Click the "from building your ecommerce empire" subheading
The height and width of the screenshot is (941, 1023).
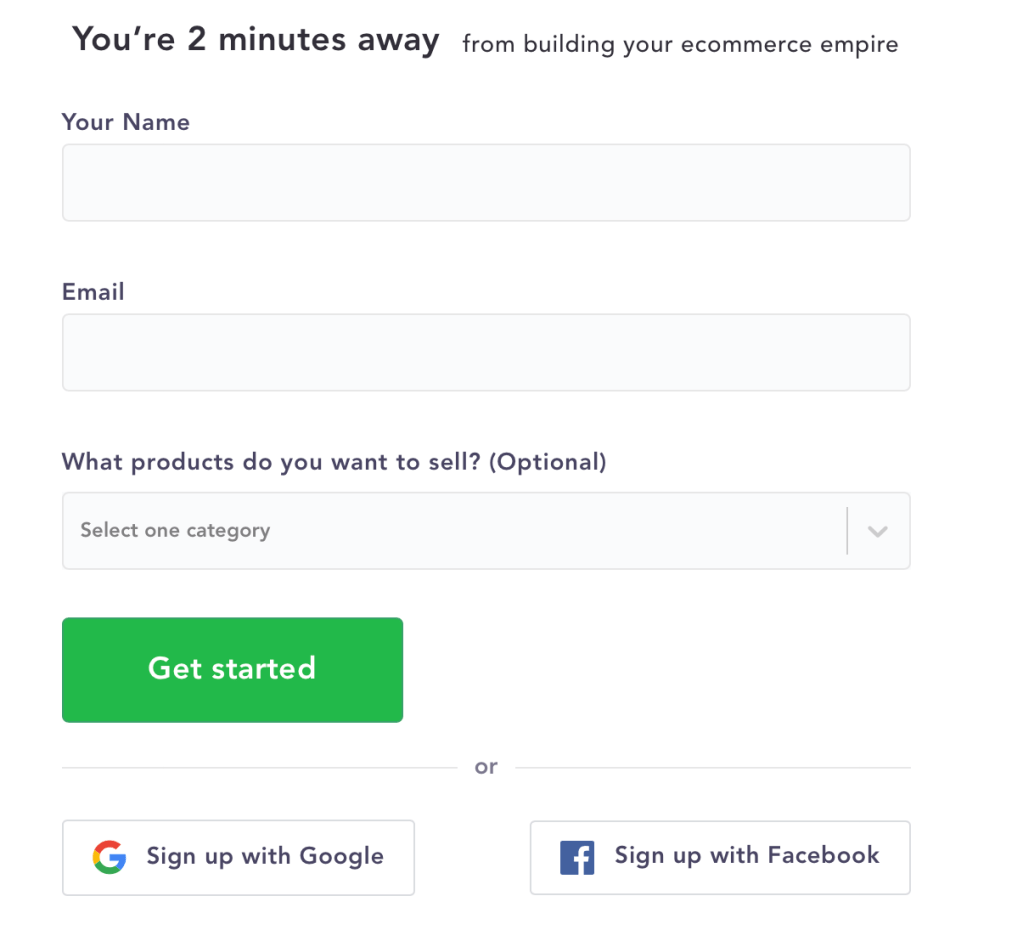[680, 45]
